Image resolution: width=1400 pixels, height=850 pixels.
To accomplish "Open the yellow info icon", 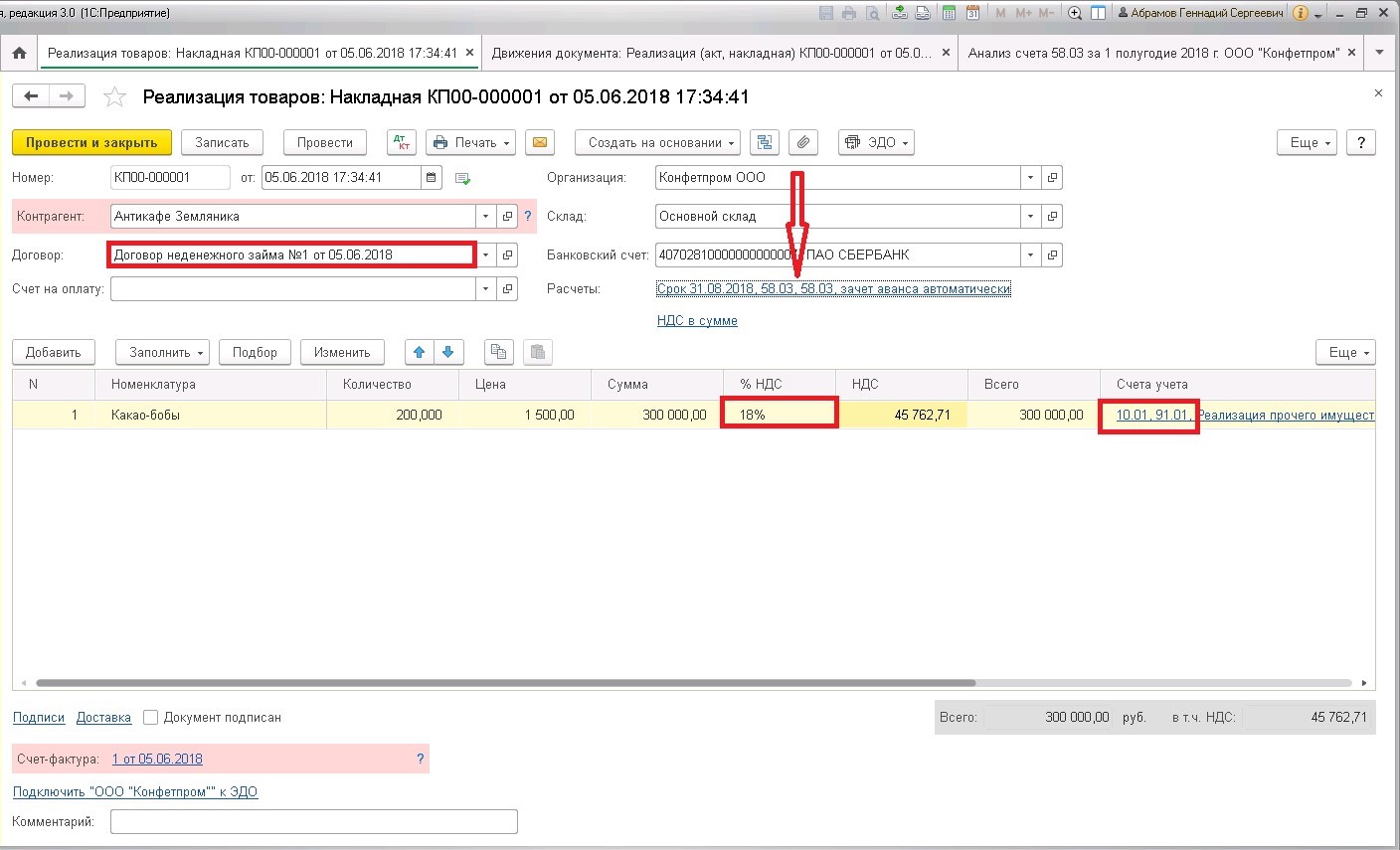I will [1301, 13].
